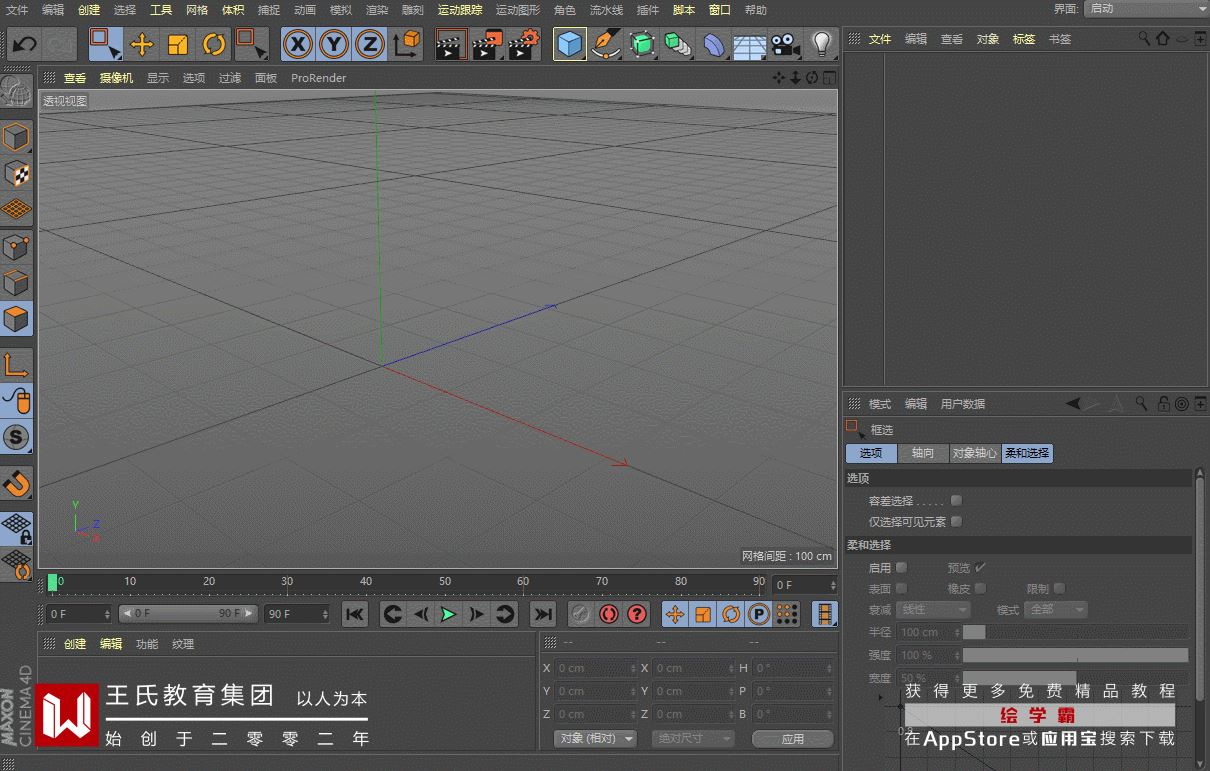Click the 柔和选择 tab
Image resolution: width=1210 pixels, height=771 pixels.
1027,453
